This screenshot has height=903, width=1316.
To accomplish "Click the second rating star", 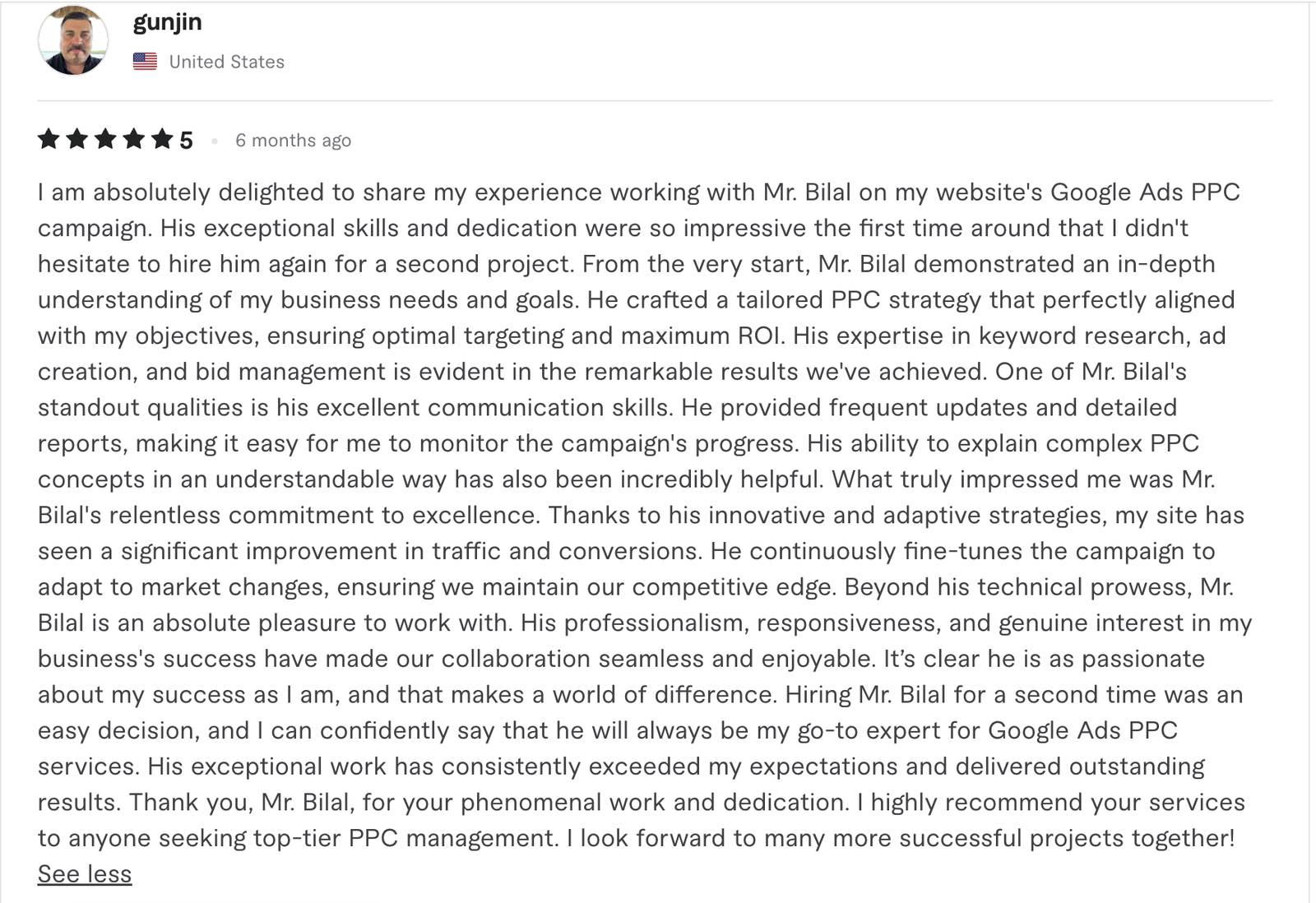I will [x=77, y=139].
